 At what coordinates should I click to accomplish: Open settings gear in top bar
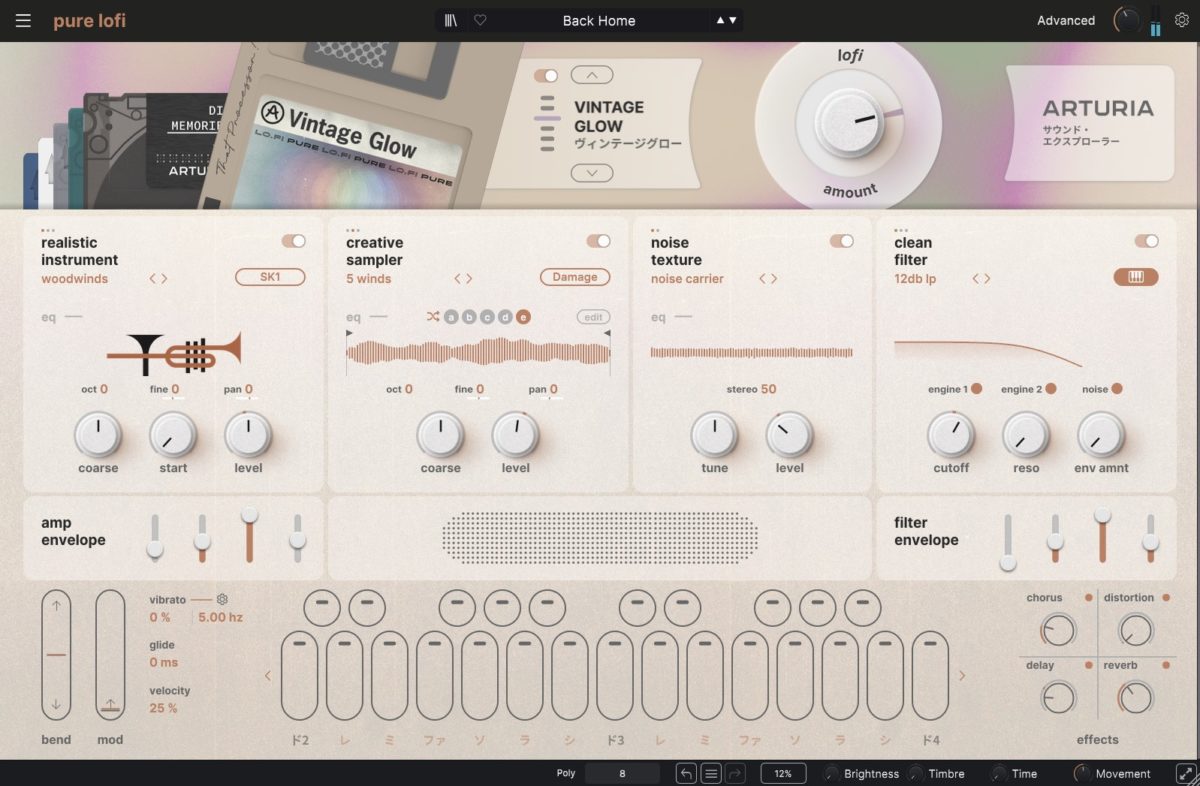(1182, 20)
